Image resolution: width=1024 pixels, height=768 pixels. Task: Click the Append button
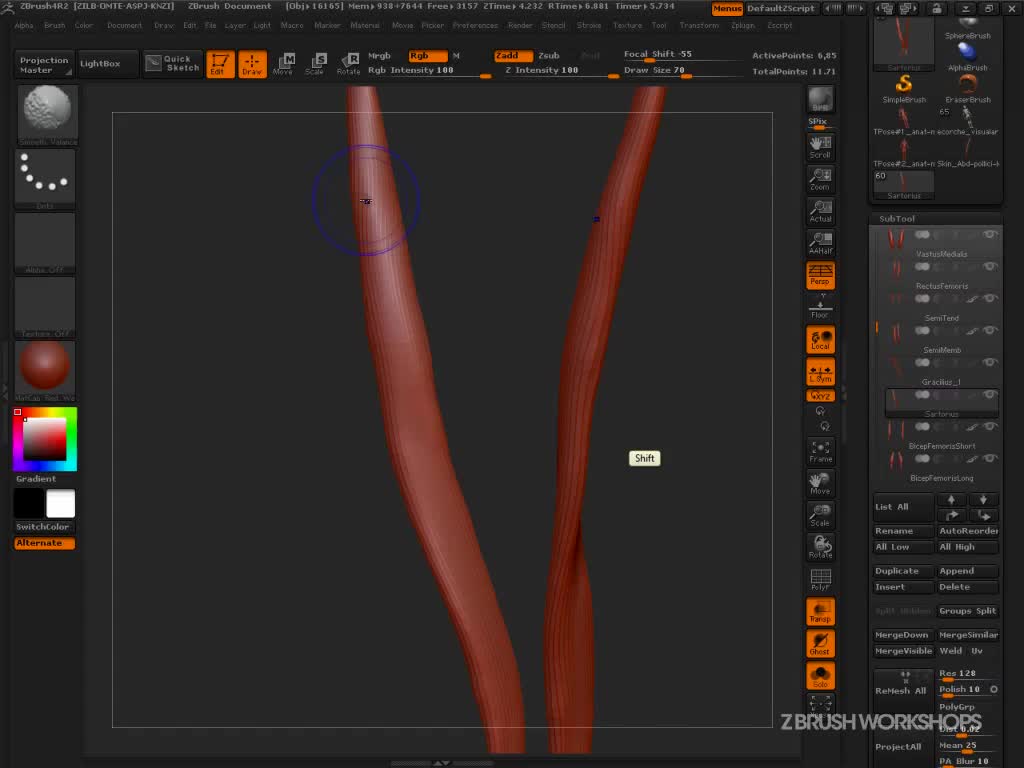pyautogui.click(x=968, y=571)
